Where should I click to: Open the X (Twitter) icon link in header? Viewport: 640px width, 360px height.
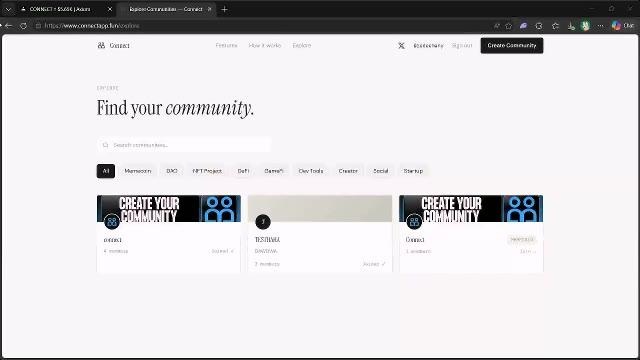point(401,46)
